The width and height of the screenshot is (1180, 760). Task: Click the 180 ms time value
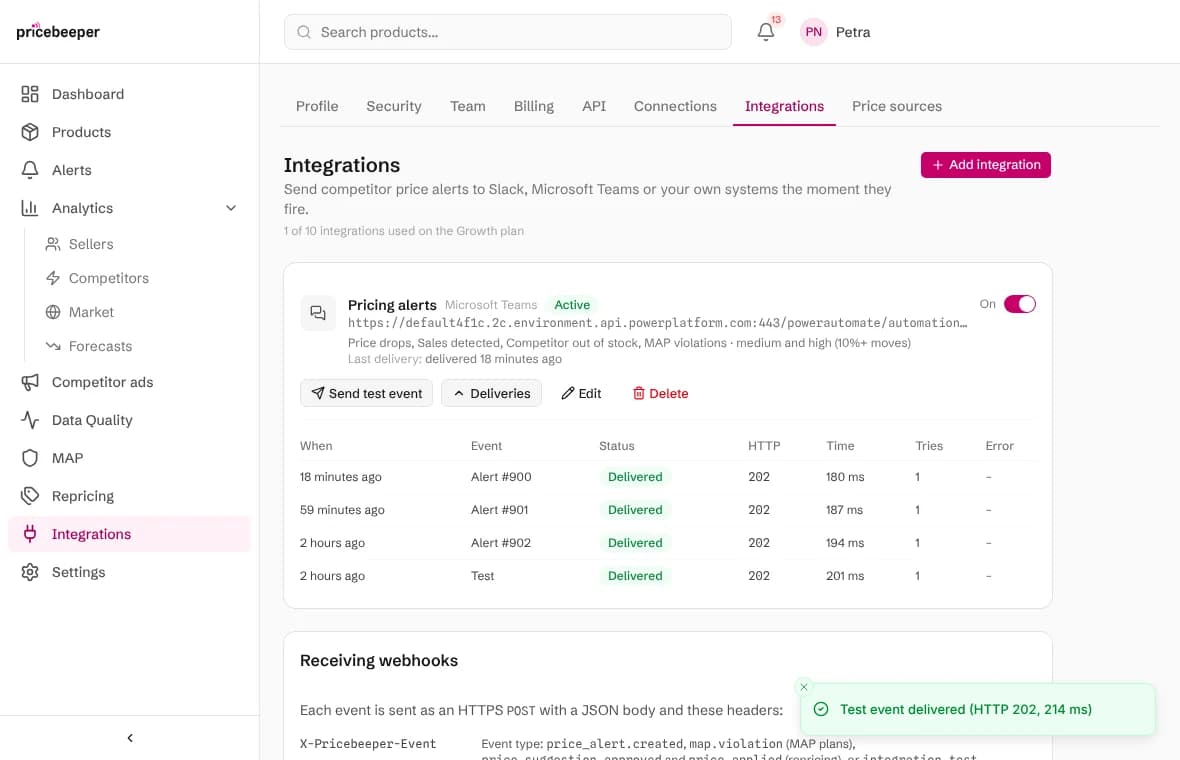click(x=844, y=476)
